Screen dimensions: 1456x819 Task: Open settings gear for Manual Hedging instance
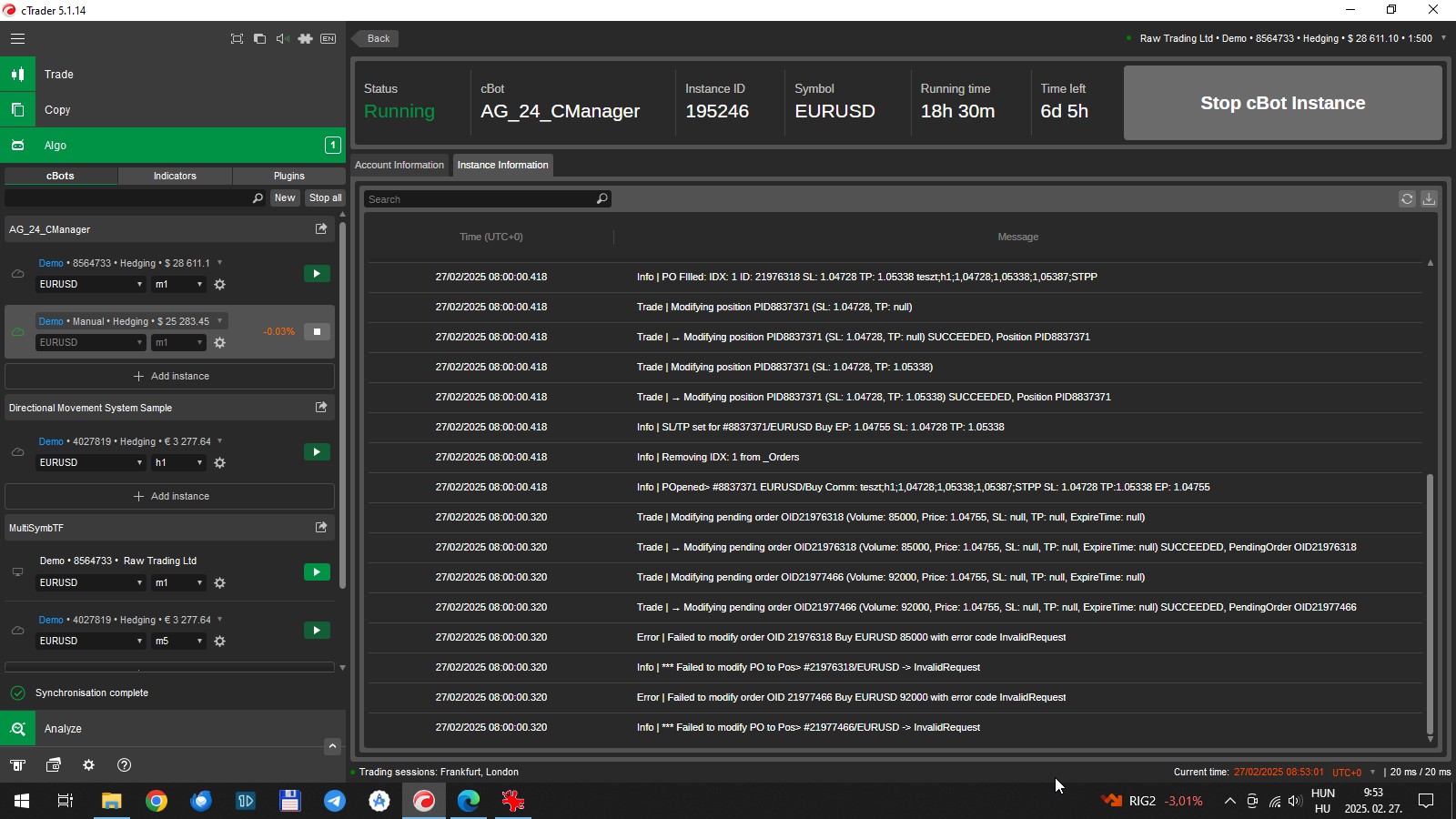pyautogui.click(x=219, y=343)
